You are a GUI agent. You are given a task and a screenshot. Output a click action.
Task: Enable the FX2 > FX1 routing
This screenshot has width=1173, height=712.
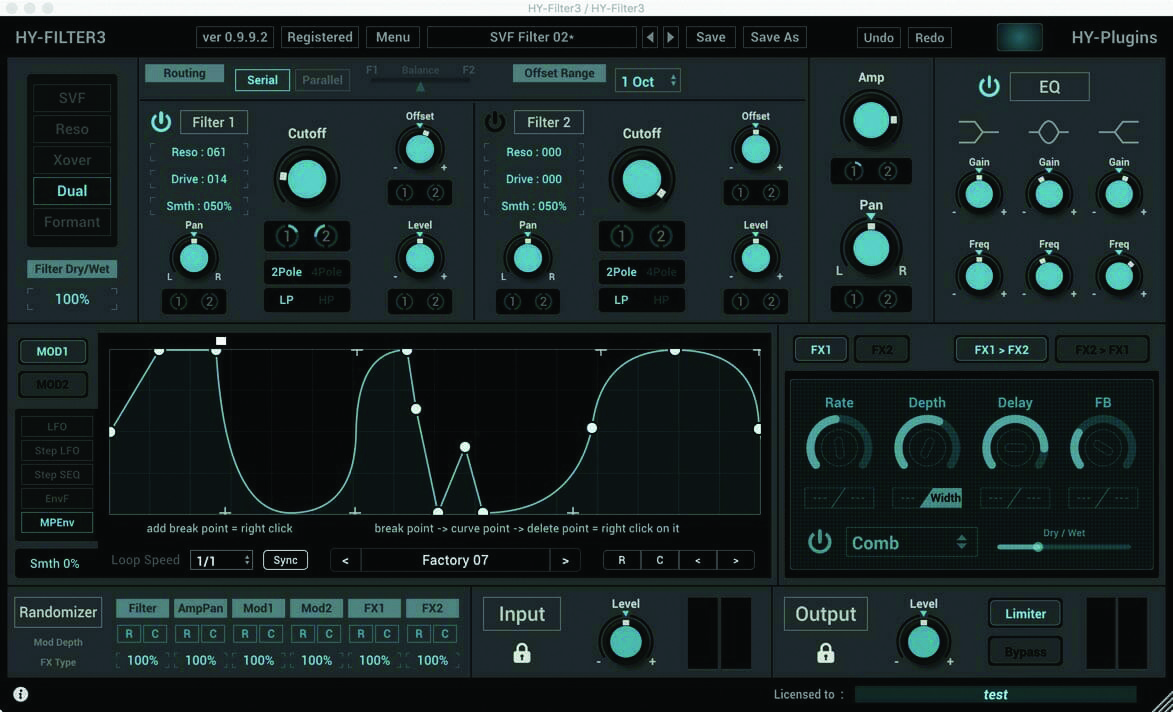pos(1102,349)
